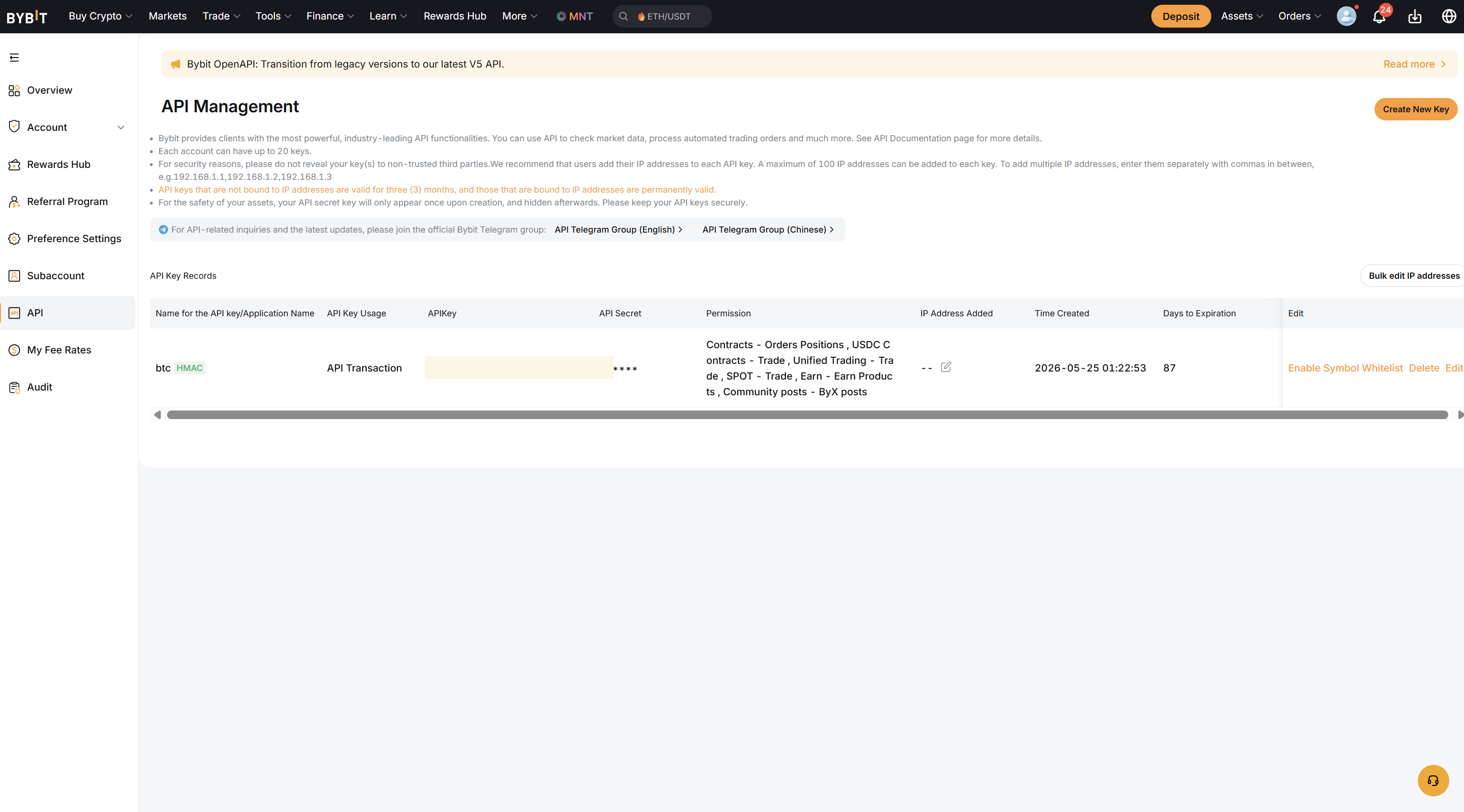Click the 2026-05-25 01:22:53 timestamp
The image size is (1464, 812).
click(x=1090, y=368)
